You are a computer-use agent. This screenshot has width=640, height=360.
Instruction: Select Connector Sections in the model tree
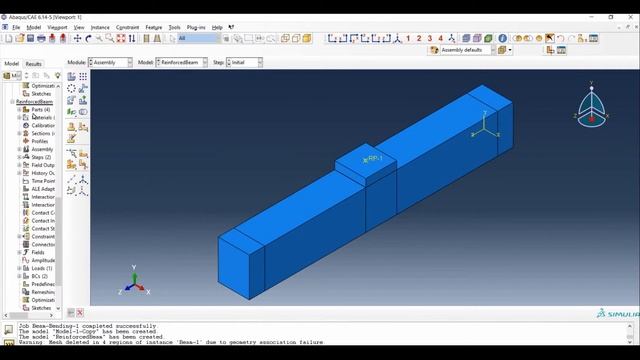point(43,244)
